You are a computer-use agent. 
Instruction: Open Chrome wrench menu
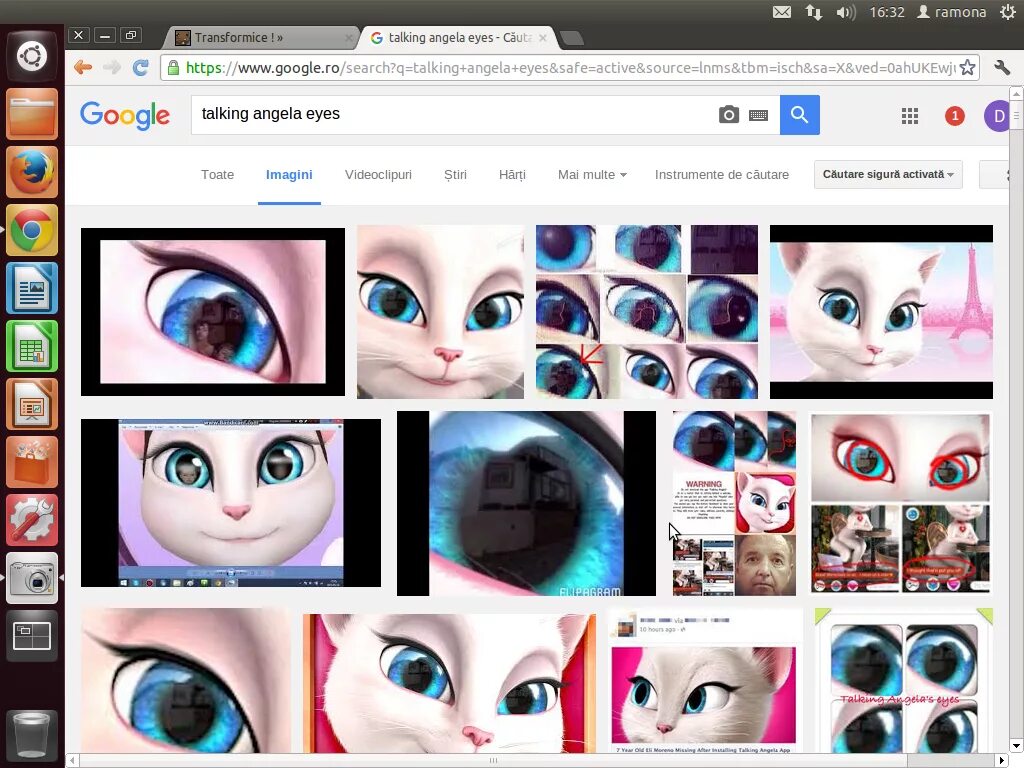(1002, 67)
